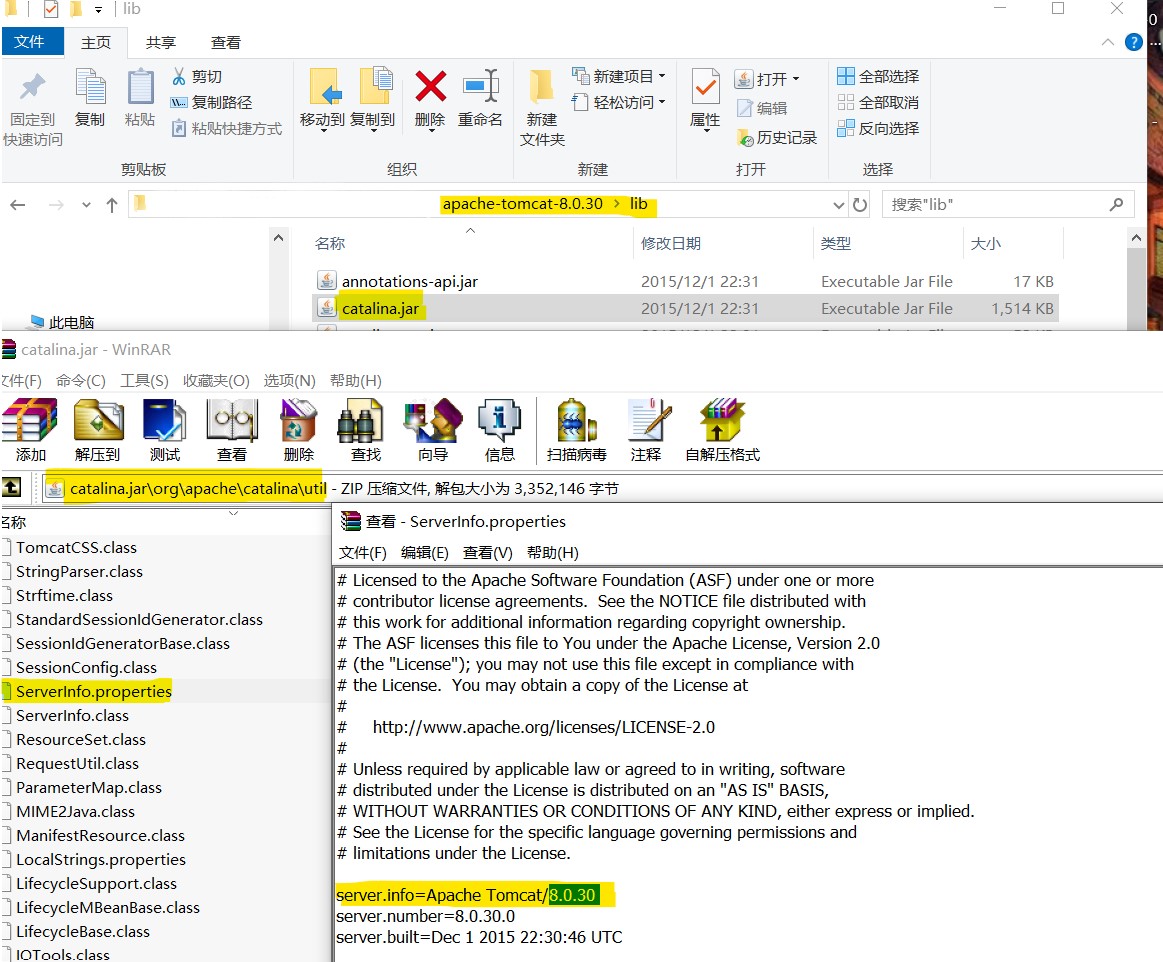Select annotations-api.jar file in Explorer

(x=685, y=282)
